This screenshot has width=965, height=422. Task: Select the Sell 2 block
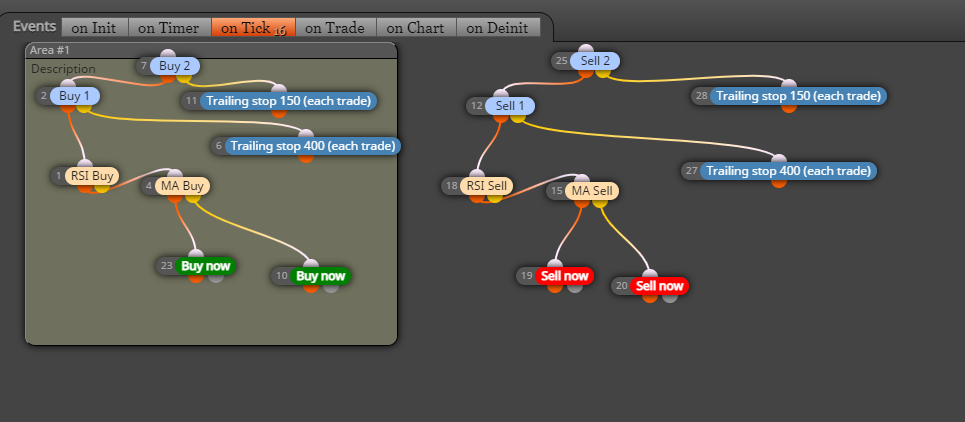pos(595,61)
